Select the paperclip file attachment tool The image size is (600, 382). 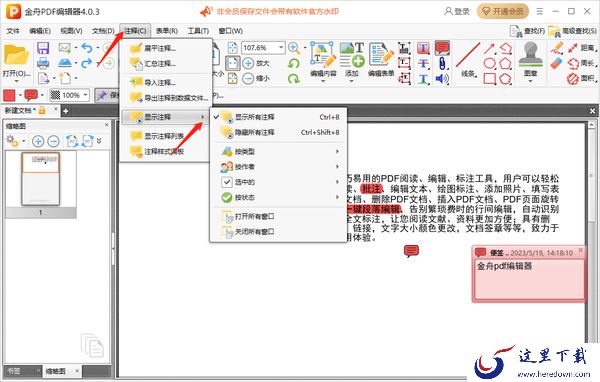[442, 64]
